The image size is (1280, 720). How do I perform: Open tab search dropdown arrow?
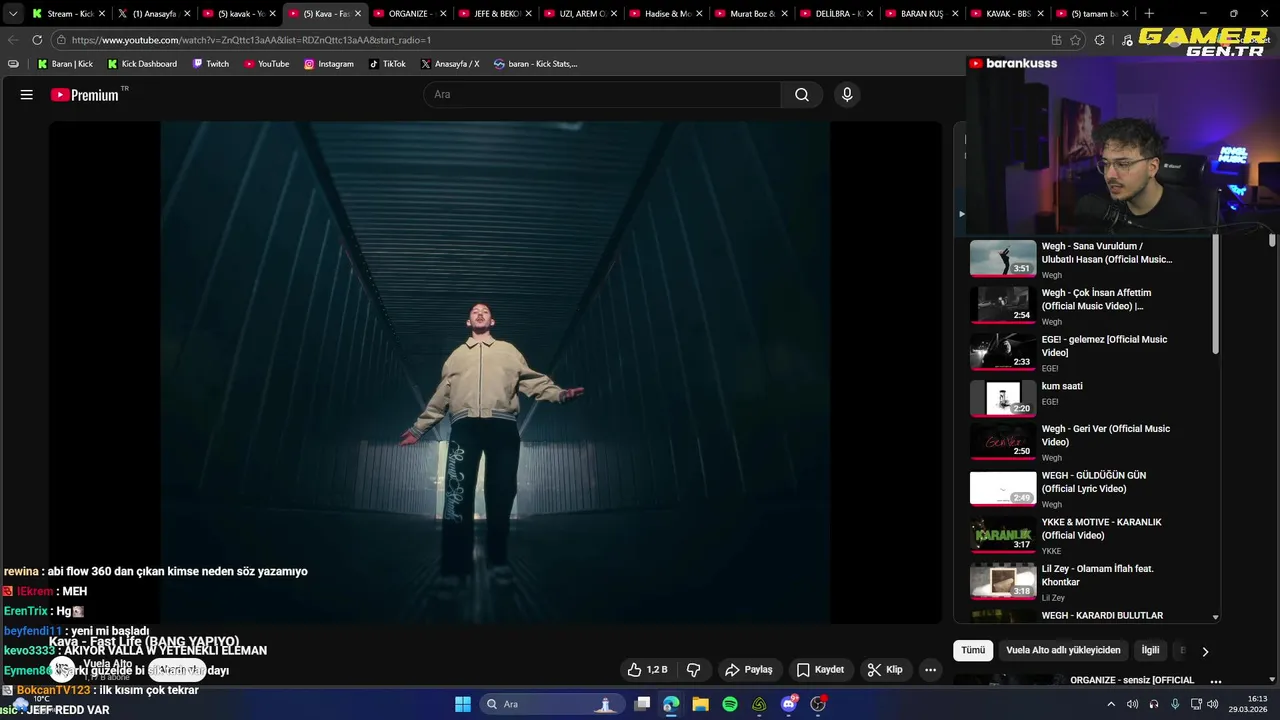[12, 14]
